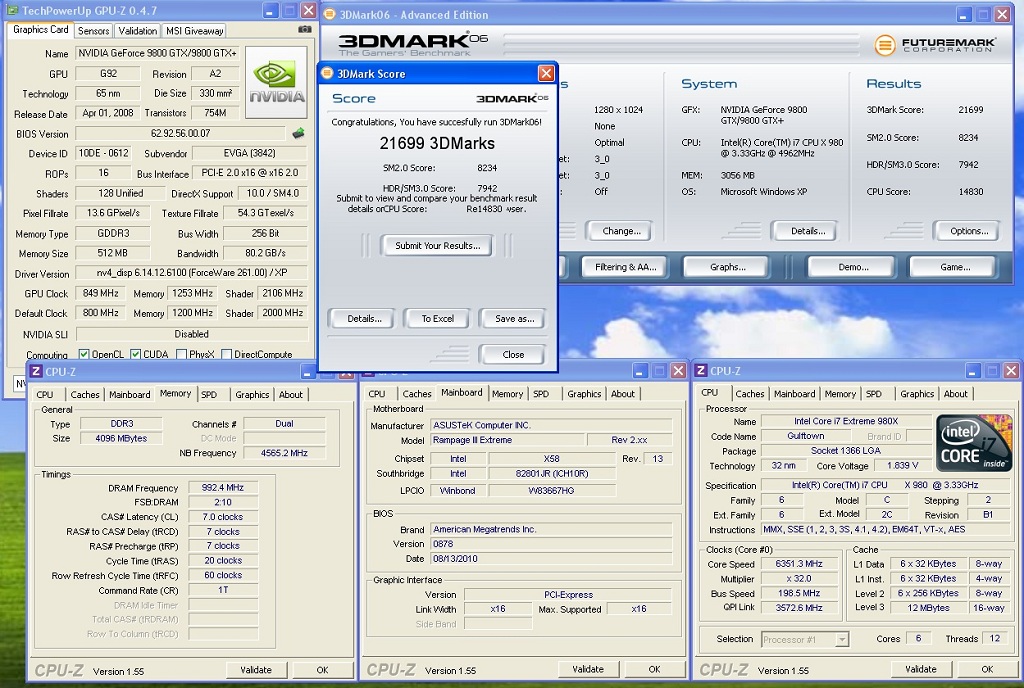Click the "14830" CPU Score in Results
This screenshot has height=688, width=1024.
(x=970, y=192)
